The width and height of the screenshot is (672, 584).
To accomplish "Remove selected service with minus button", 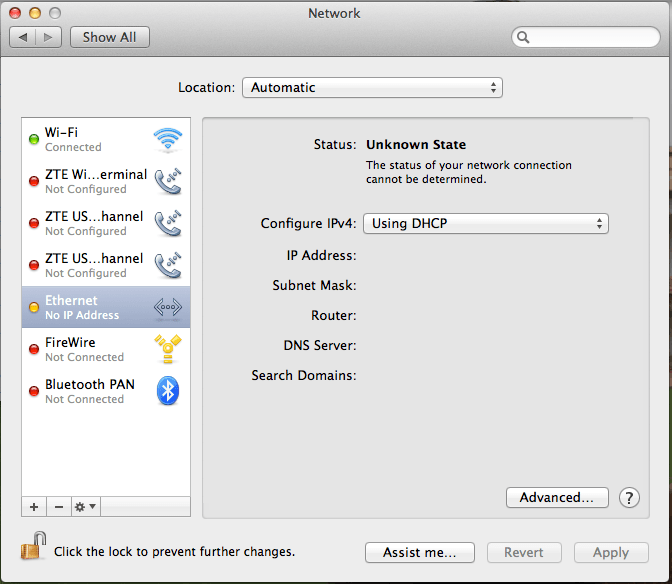I will [x=59, y=507].
